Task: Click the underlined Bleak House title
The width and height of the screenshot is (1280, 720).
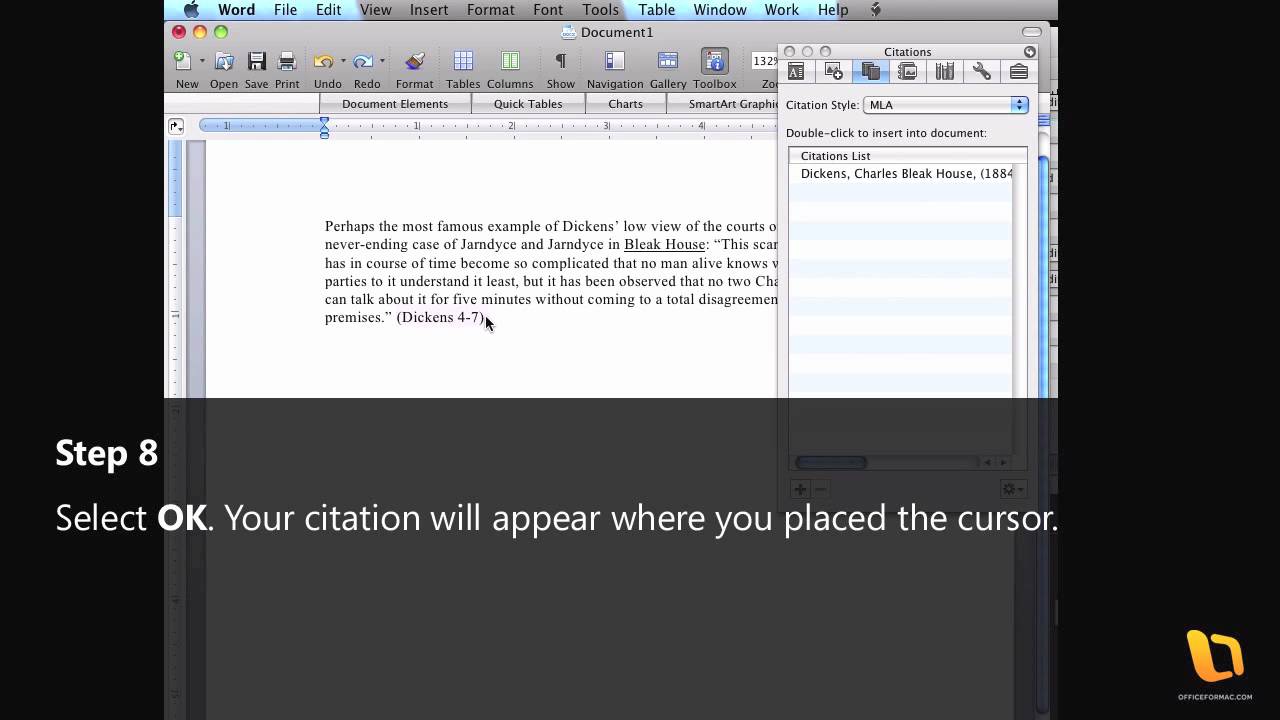Action: coord(664,244)
